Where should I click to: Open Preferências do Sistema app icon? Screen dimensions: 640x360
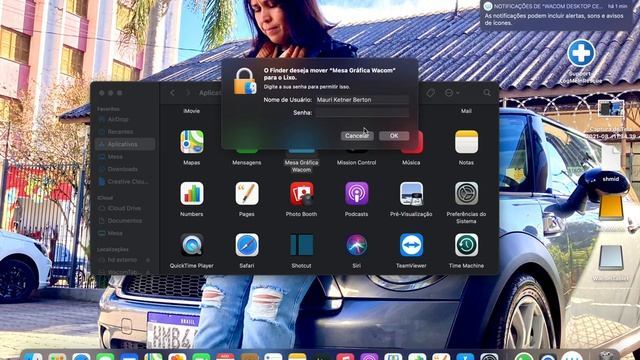[466, 193]
